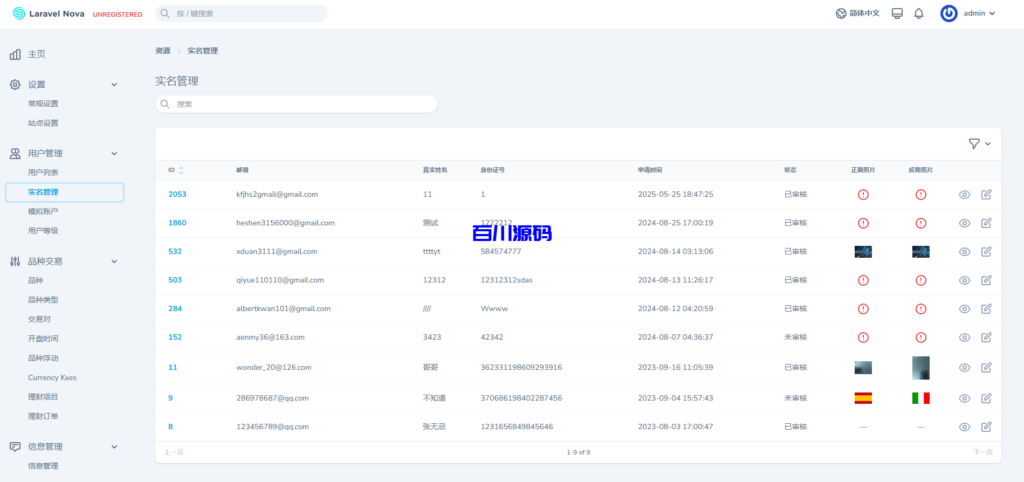Edit record 11
The width and height of the screenshot is (1024, 482).
coord(986,368)
